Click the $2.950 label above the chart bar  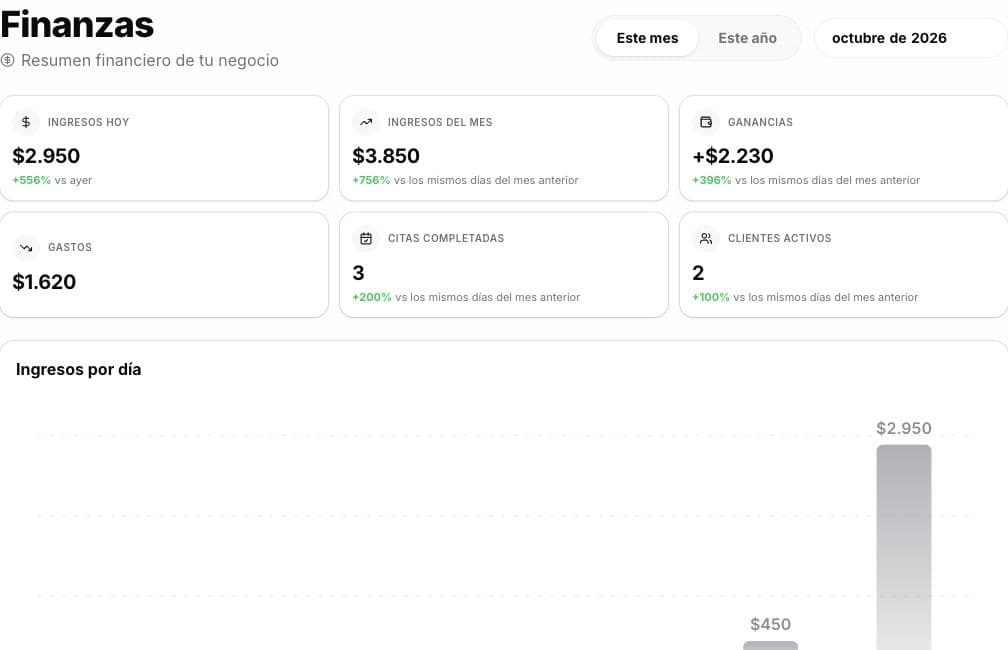point(904,428)
